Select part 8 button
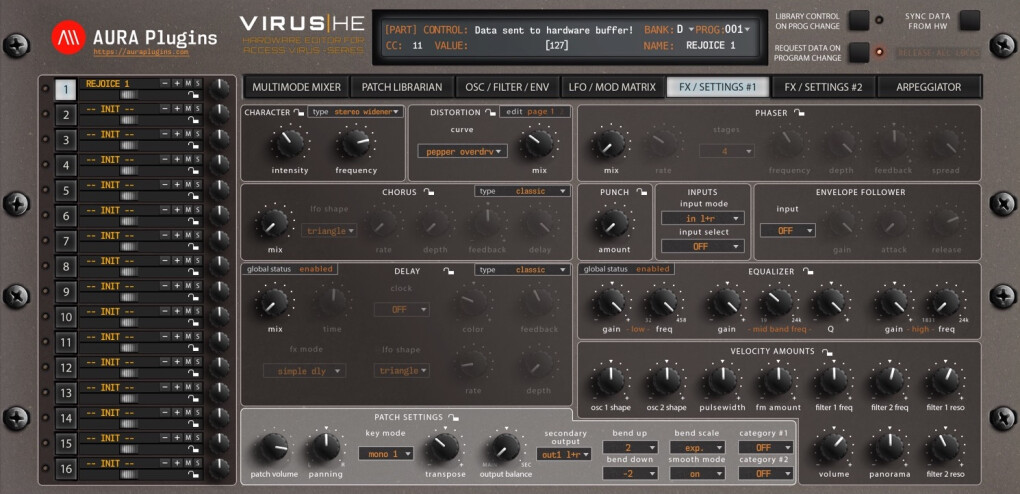1020x494 pixels. 66,267
